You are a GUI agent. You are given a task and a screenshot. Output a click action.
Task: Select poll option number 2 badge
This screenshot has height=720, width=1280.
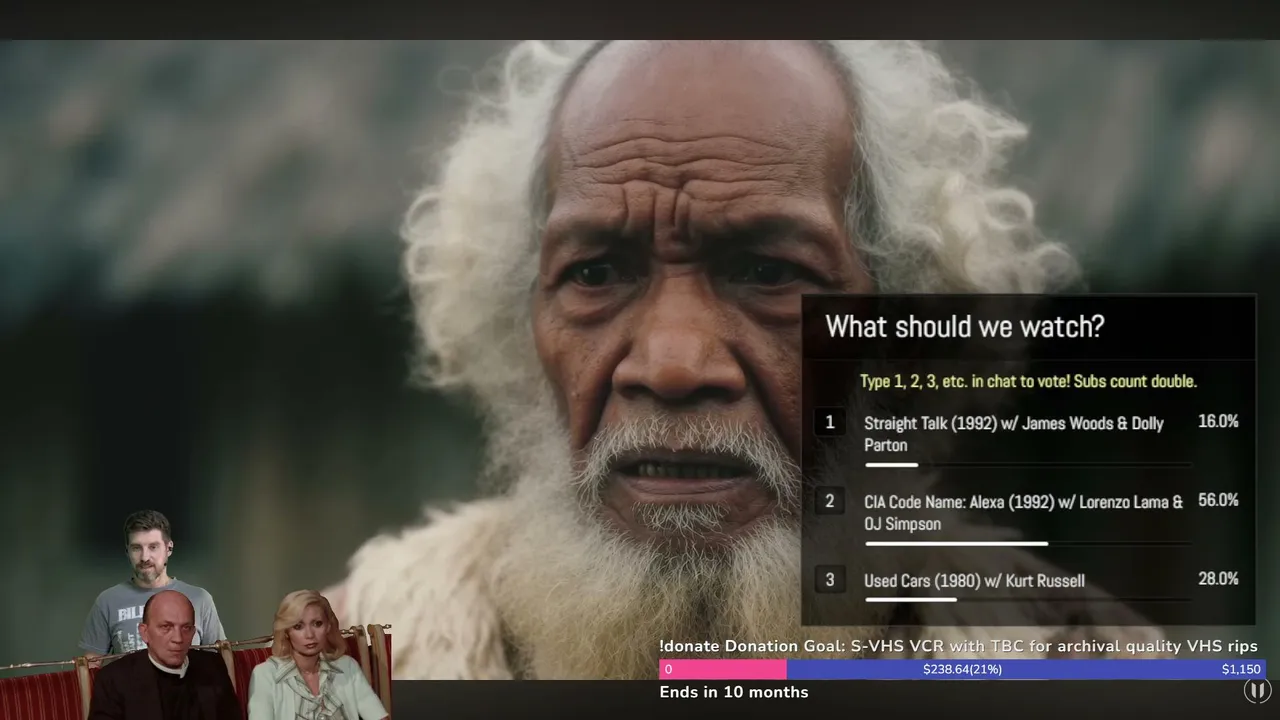point(829,501)
